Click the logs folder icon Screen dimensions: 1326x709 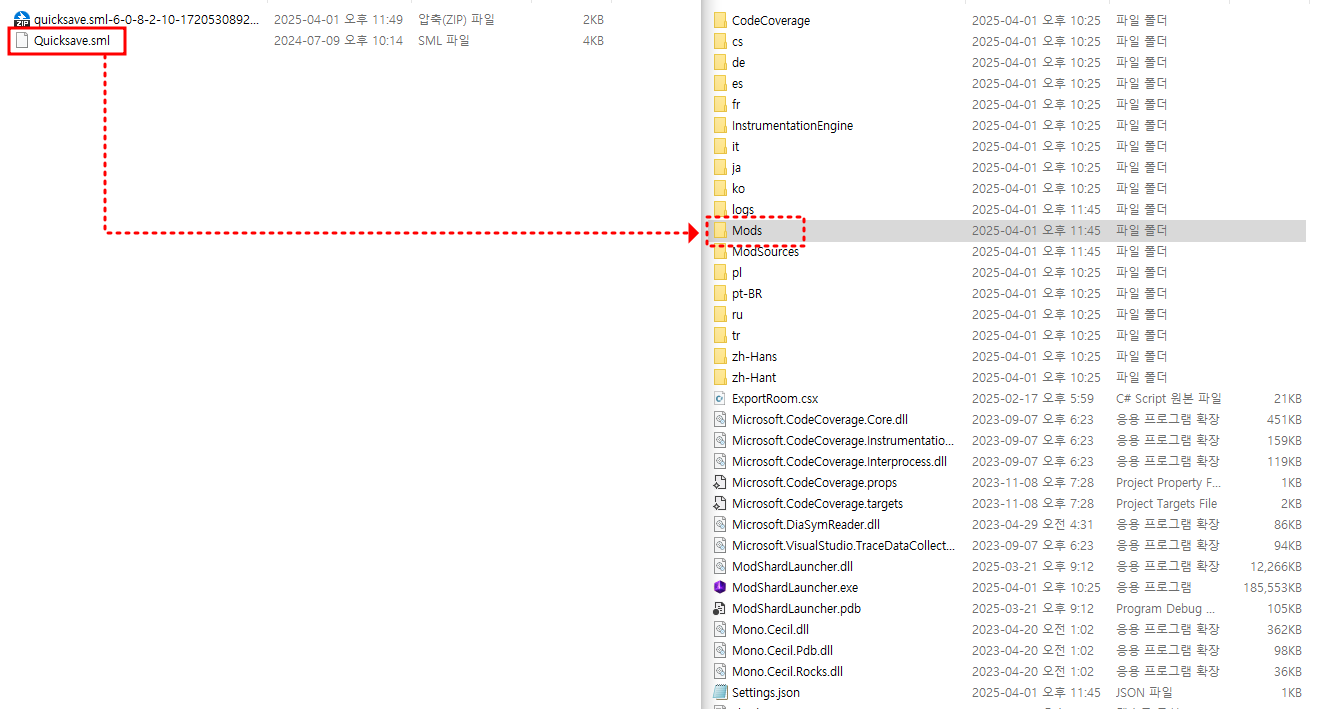coord(720,209)
